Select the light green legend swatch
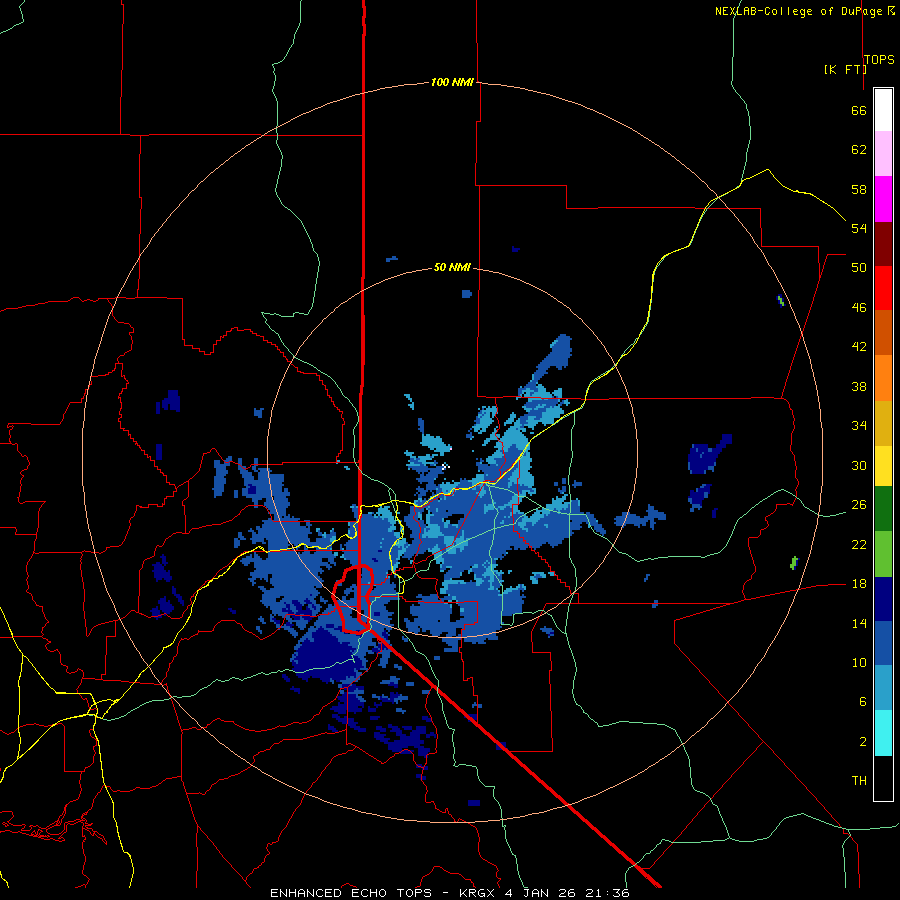This screenshot has height=900, width=900. coord(883,554)
